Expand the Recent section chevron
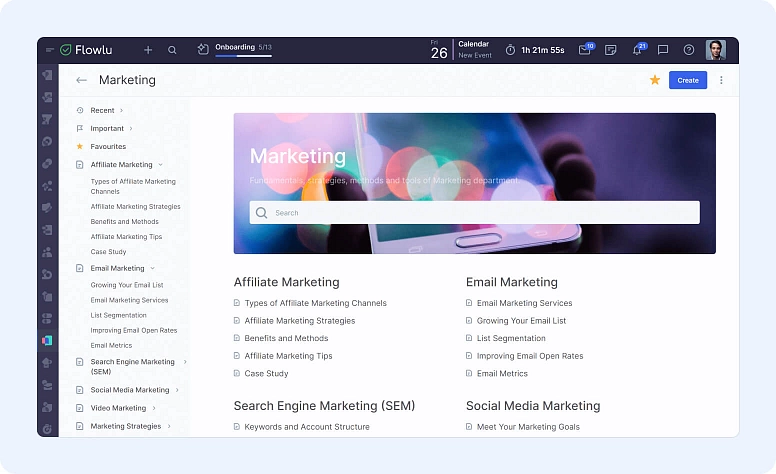Image resolution: width=776 pixels, height=474 pixels. click(x=121, y=110)
